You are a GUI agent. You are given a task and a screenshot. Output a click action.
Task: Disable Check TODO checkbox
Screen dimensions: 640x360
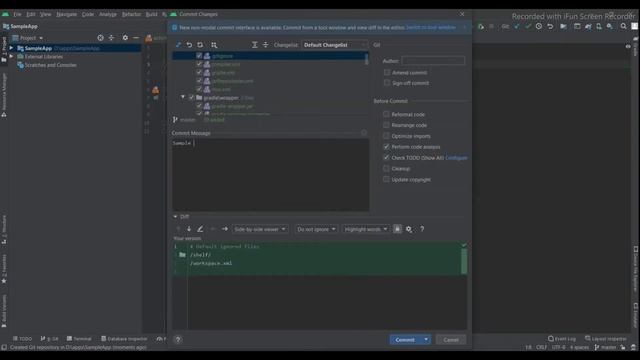[386, 158]
